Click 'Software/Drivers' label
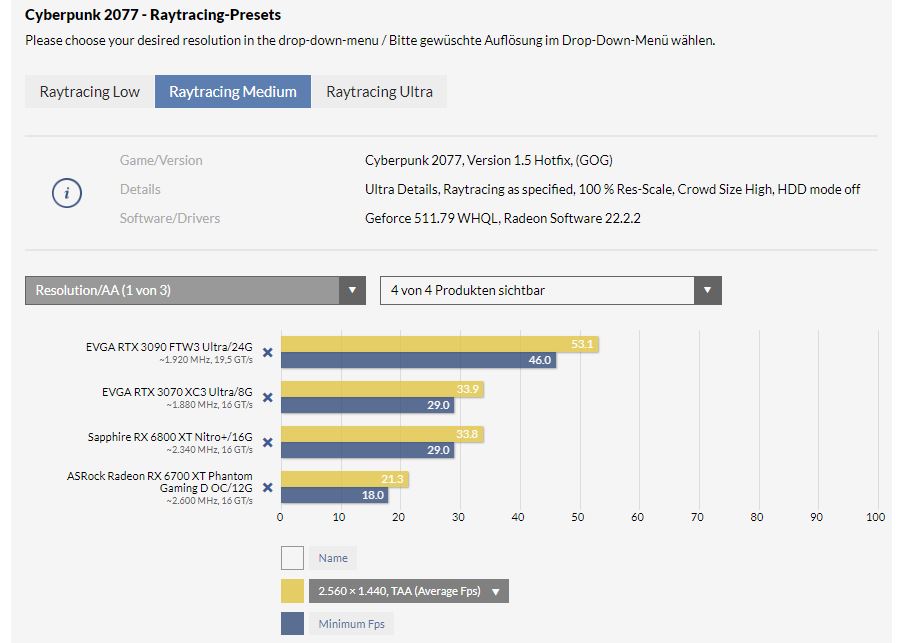This screenshot has width=901, height=643. (x=170, y=218)
